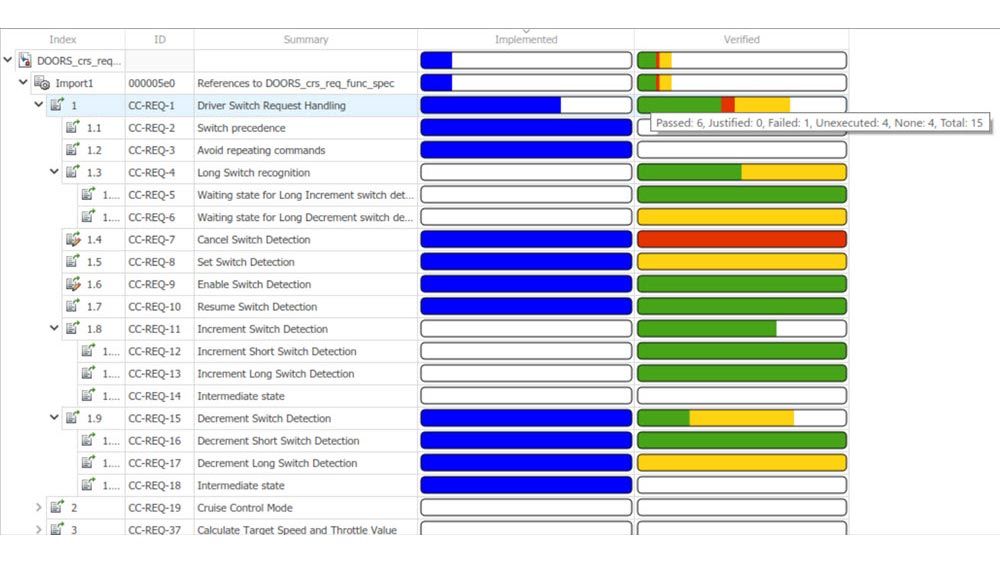Click the red Verified bar for CC-REQ-7

tap(741, 240)
